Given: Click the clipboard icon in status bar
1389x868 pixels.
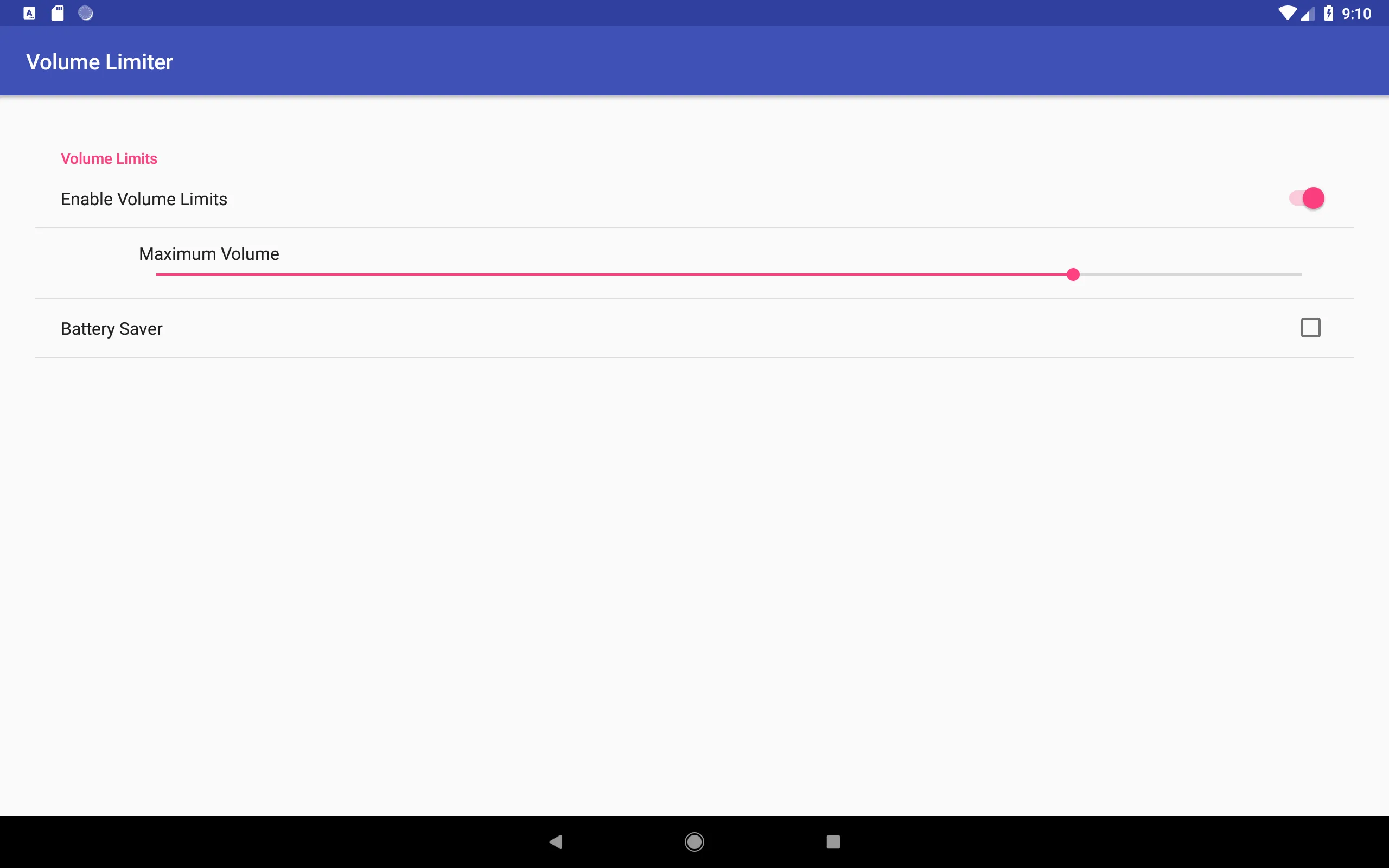Looking at the screenshot, I should pos(57,13).
